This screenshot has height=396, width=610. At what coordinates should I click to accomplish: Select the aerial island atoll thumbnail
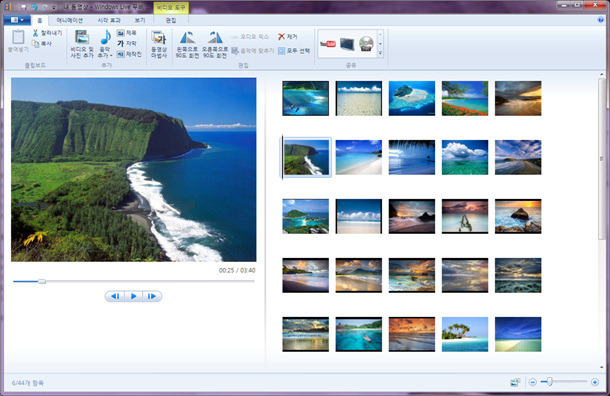tap(412, 98)
